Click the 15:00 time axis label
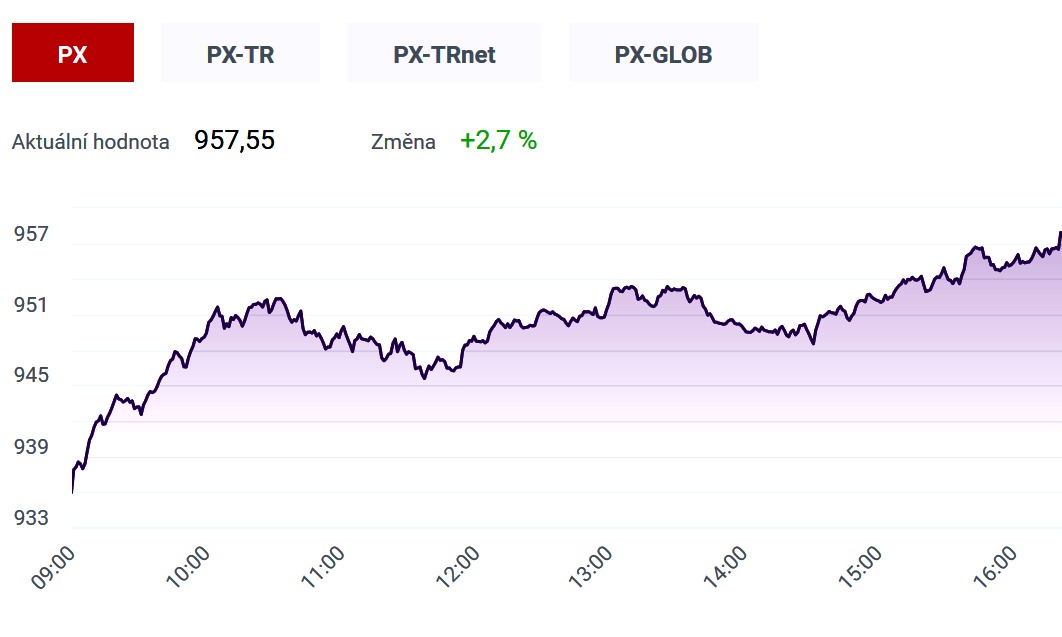1062x637 pixels. [860, 567]
